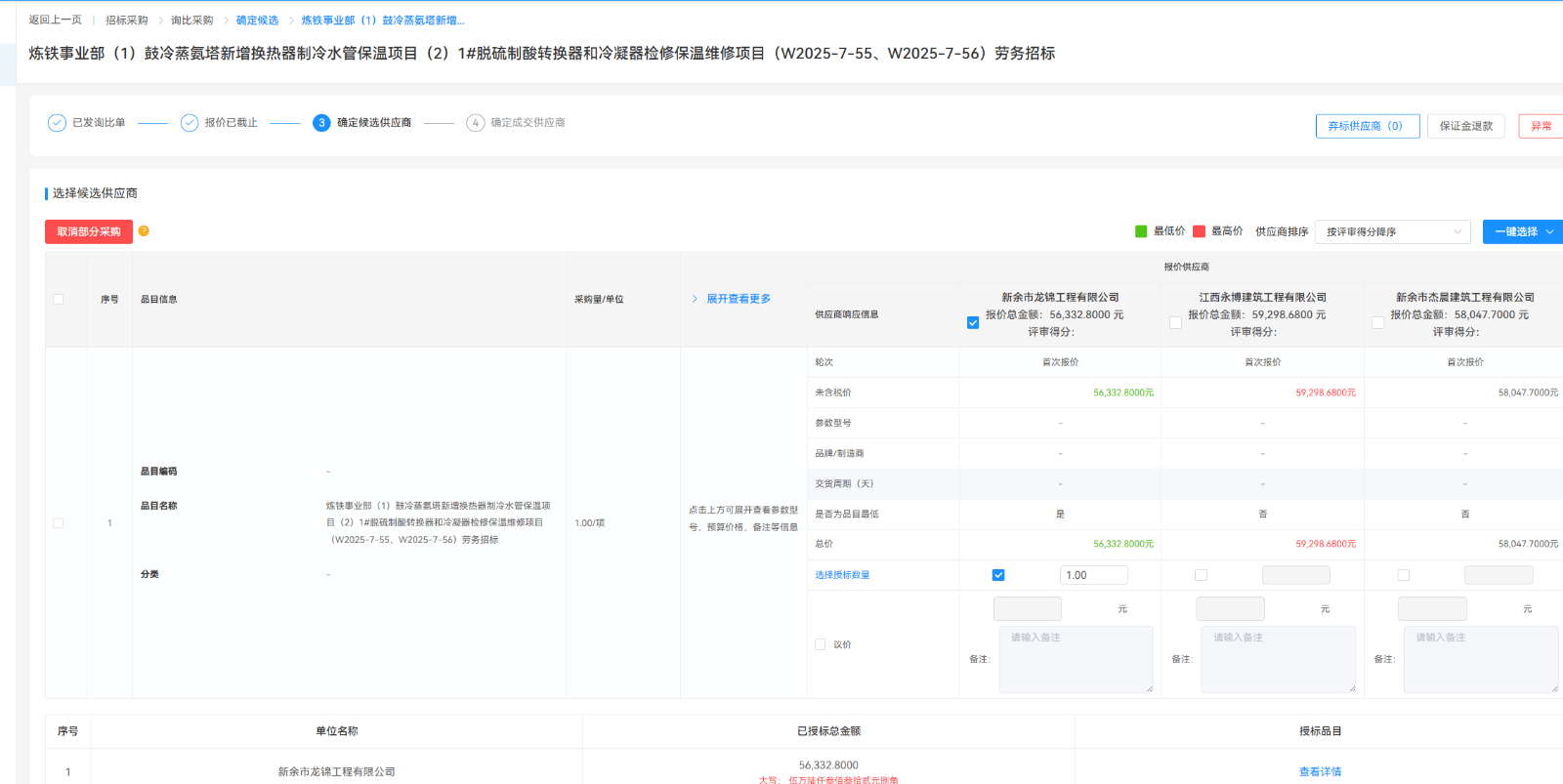
Task: Click the red 最高价 legend swatch
Action: [x=1199, y=231]
